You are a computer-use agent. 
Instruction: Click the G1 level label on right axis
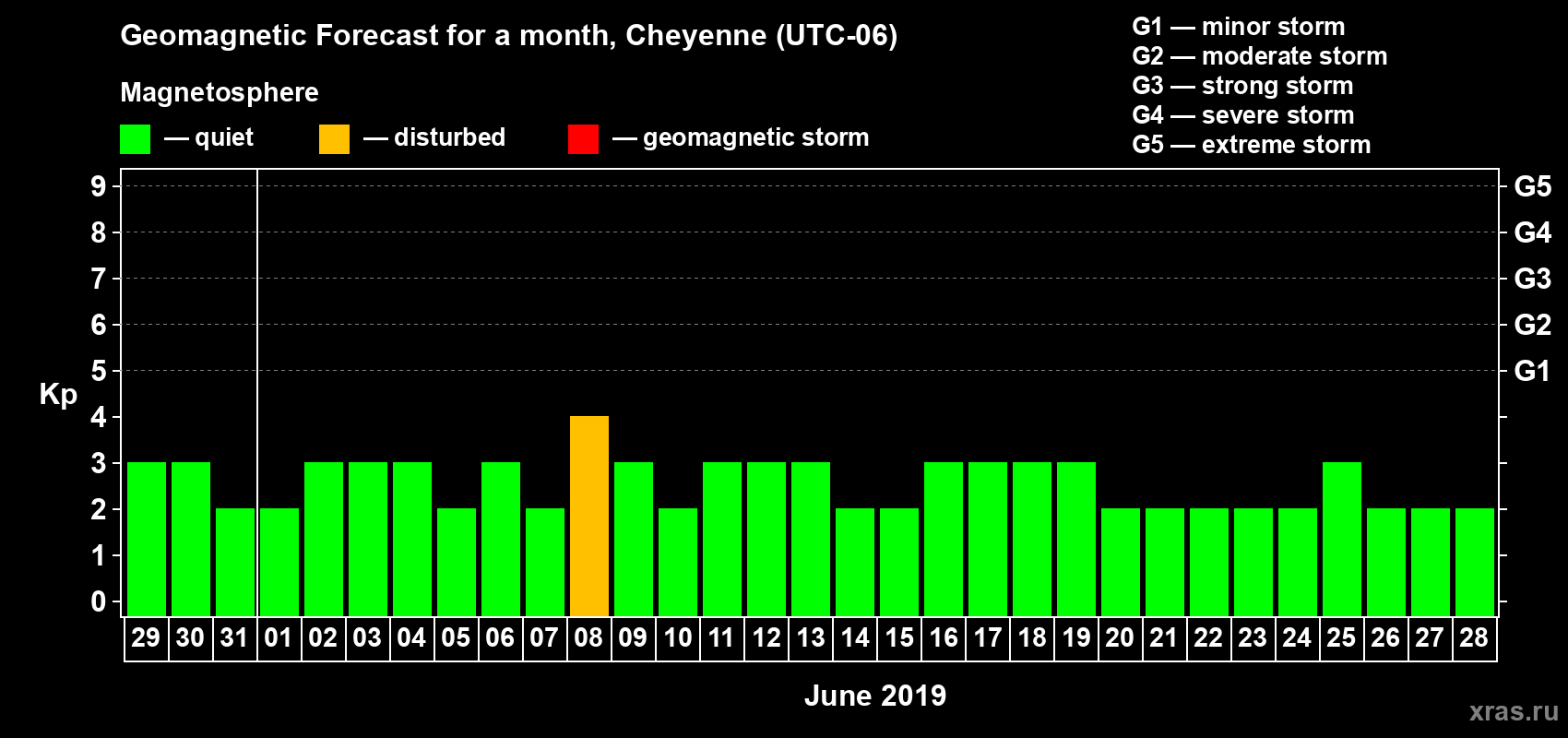1532,371
